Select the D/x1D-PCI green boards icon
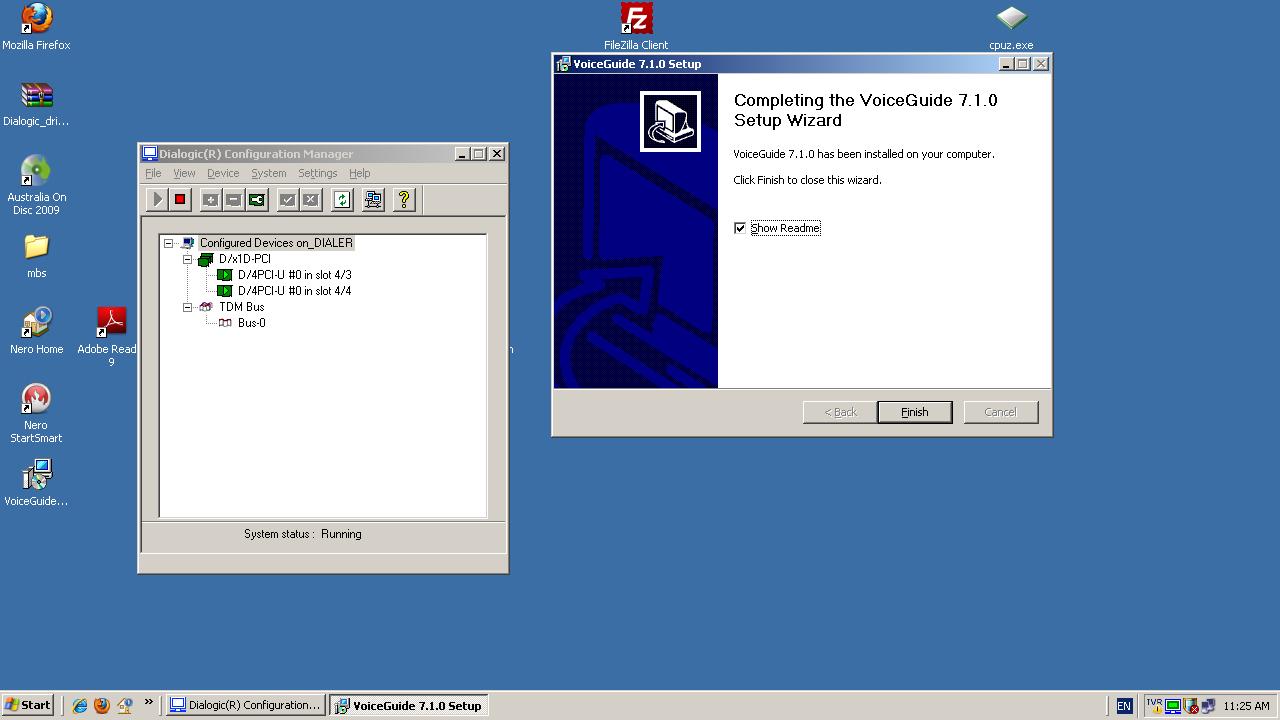 [206, 259]
